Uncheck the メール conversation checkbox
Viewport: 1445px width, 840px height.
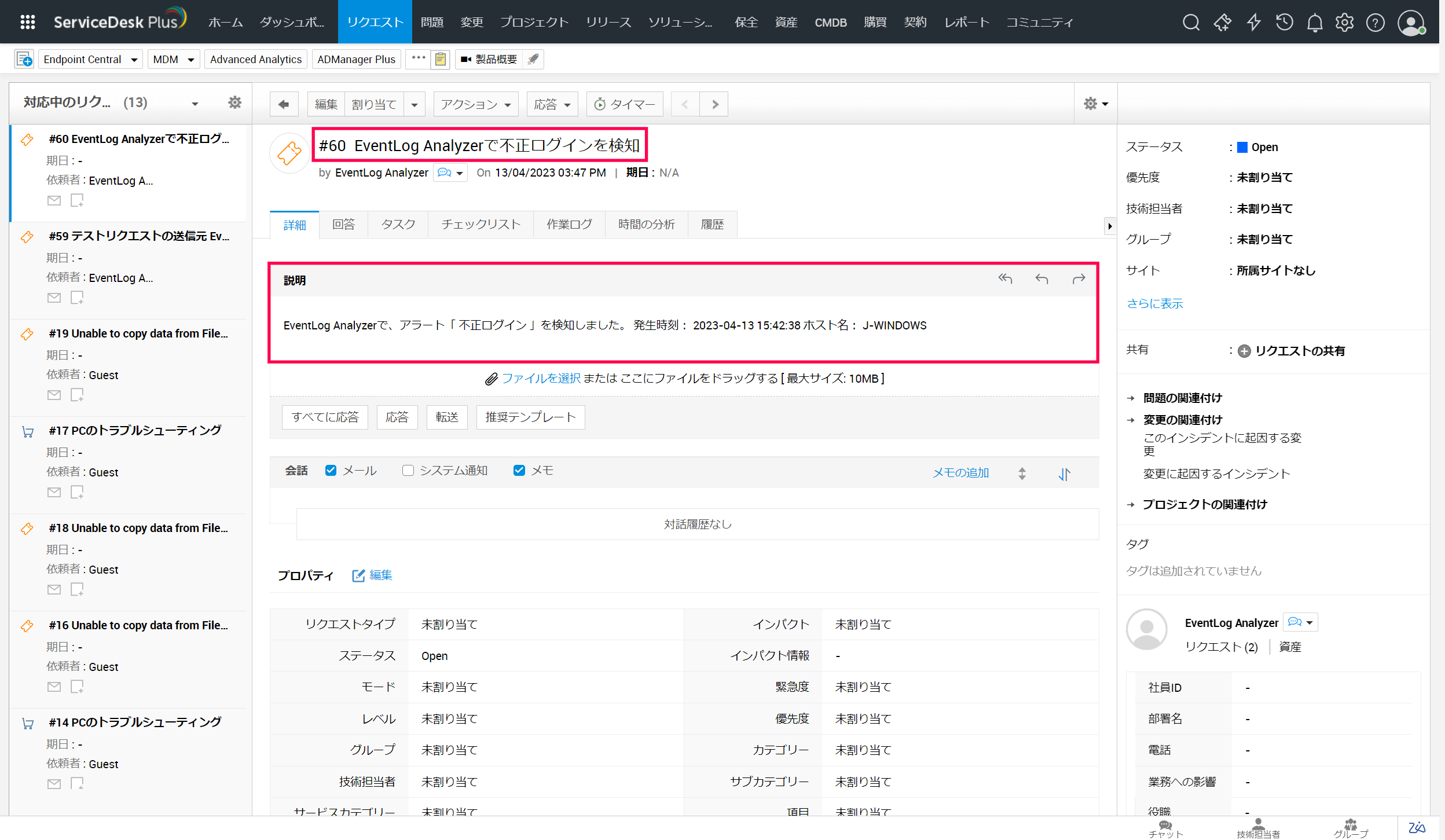coord(331,470)
